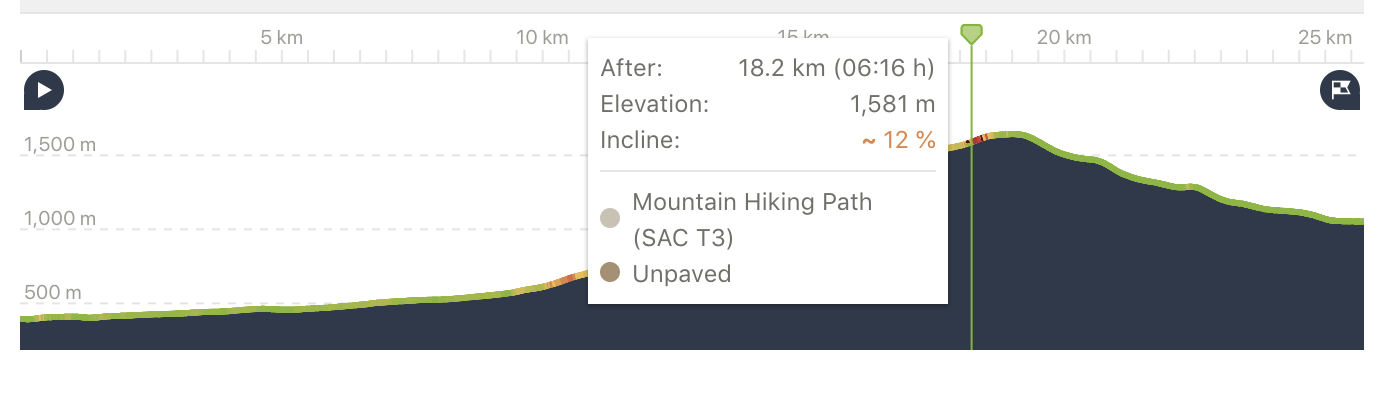Viewport: 1382px width, 410px height.
Task: Click the 1,581 m elevation value
Action: pos(892,104)
